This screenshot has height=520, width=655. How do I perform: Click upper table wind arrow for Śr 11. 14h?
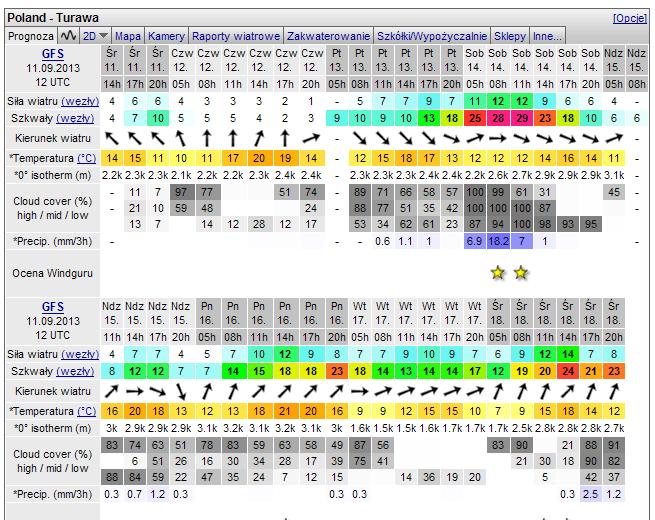tap(112, 138)
